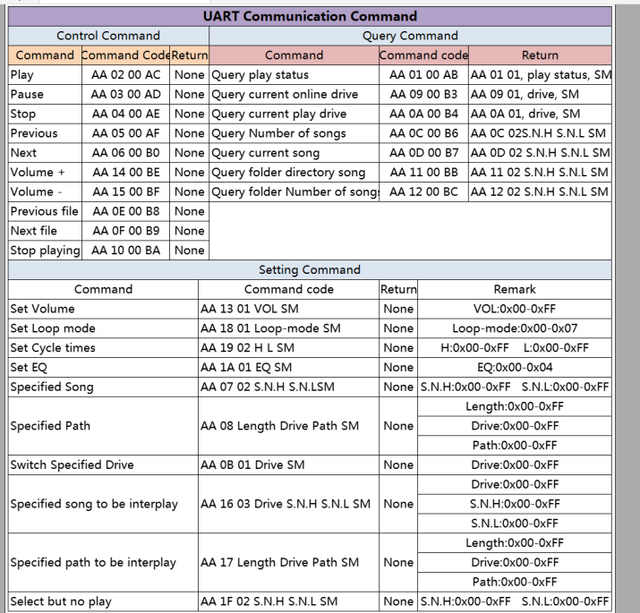Select code 'AA 07 02 S.N.H S.N.LSM'

pos(289,387)
